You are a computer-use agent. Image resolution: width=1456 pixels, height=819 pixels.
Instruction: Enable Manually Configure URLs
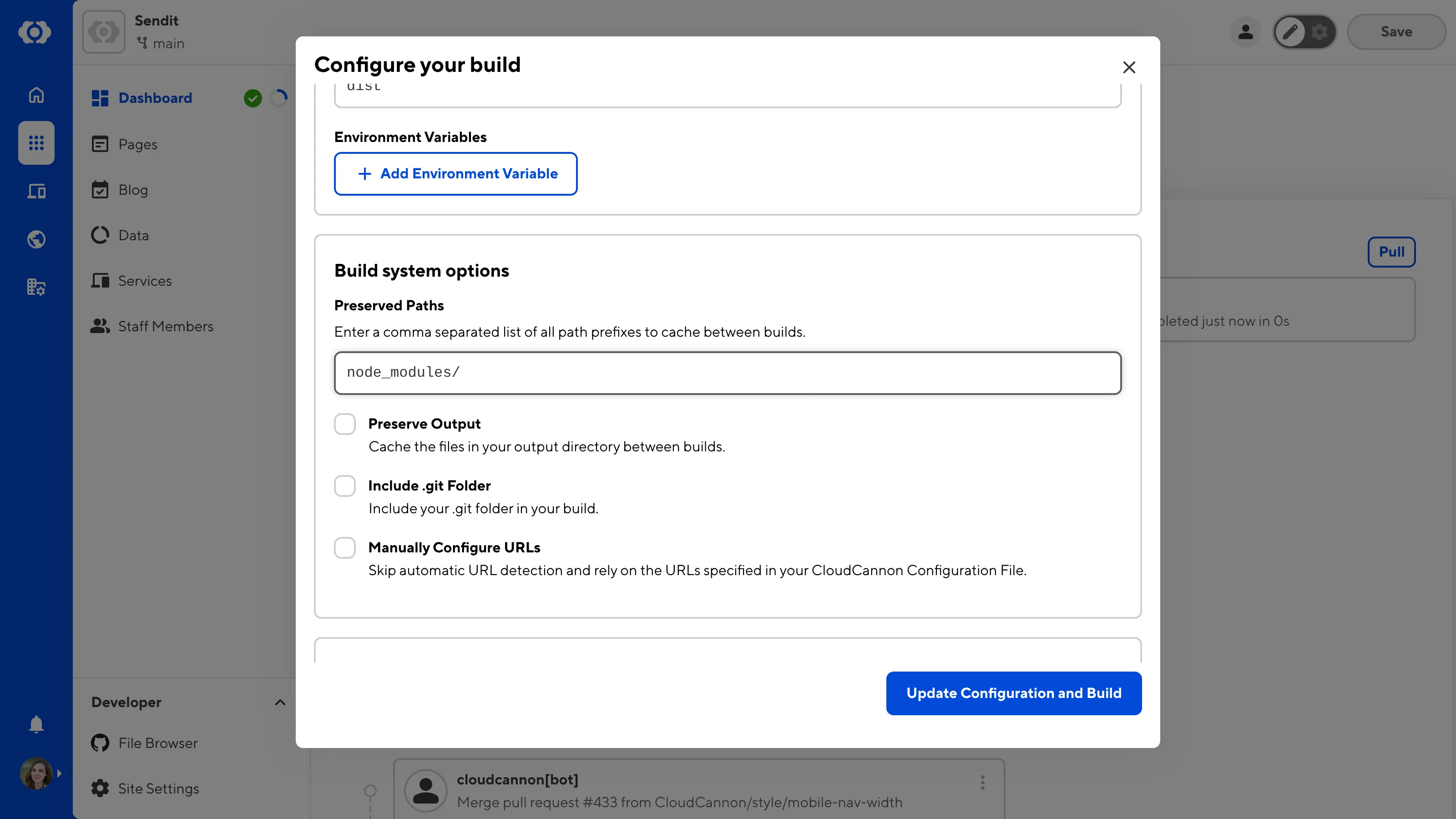(x=345, y=547)
